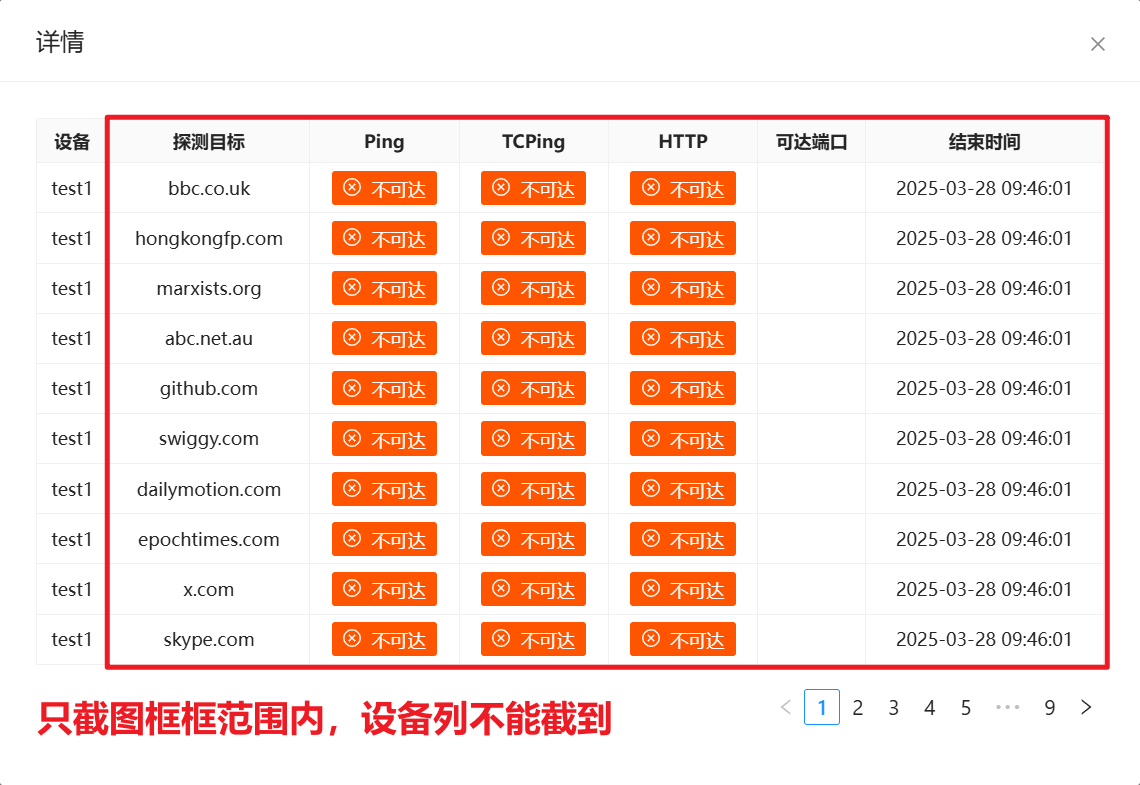Click the 不可达 Ping badge for bbc.co.uk
The height and width of the screenshot is (785, 1140).
[384, 188]
